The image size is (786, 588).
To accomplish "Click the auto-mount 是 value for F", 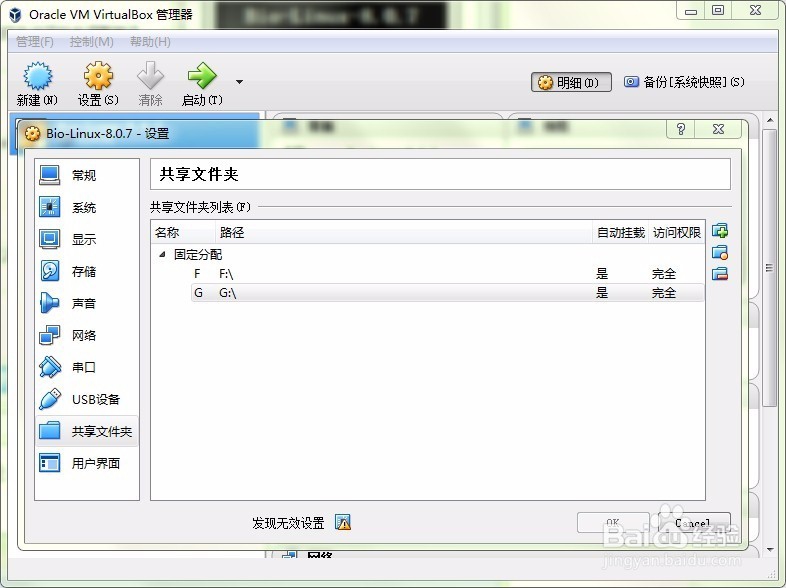I will tap(602, 274).
